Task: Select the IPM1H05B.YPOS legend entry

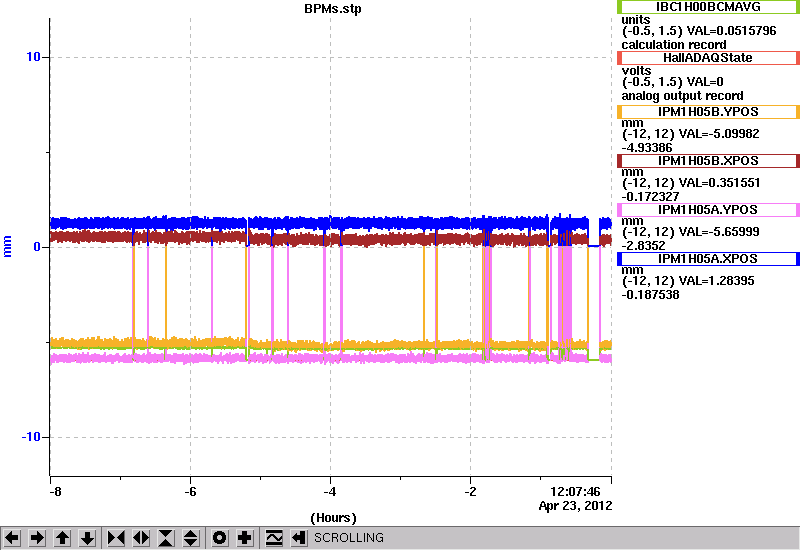Action: click(708, 112)
